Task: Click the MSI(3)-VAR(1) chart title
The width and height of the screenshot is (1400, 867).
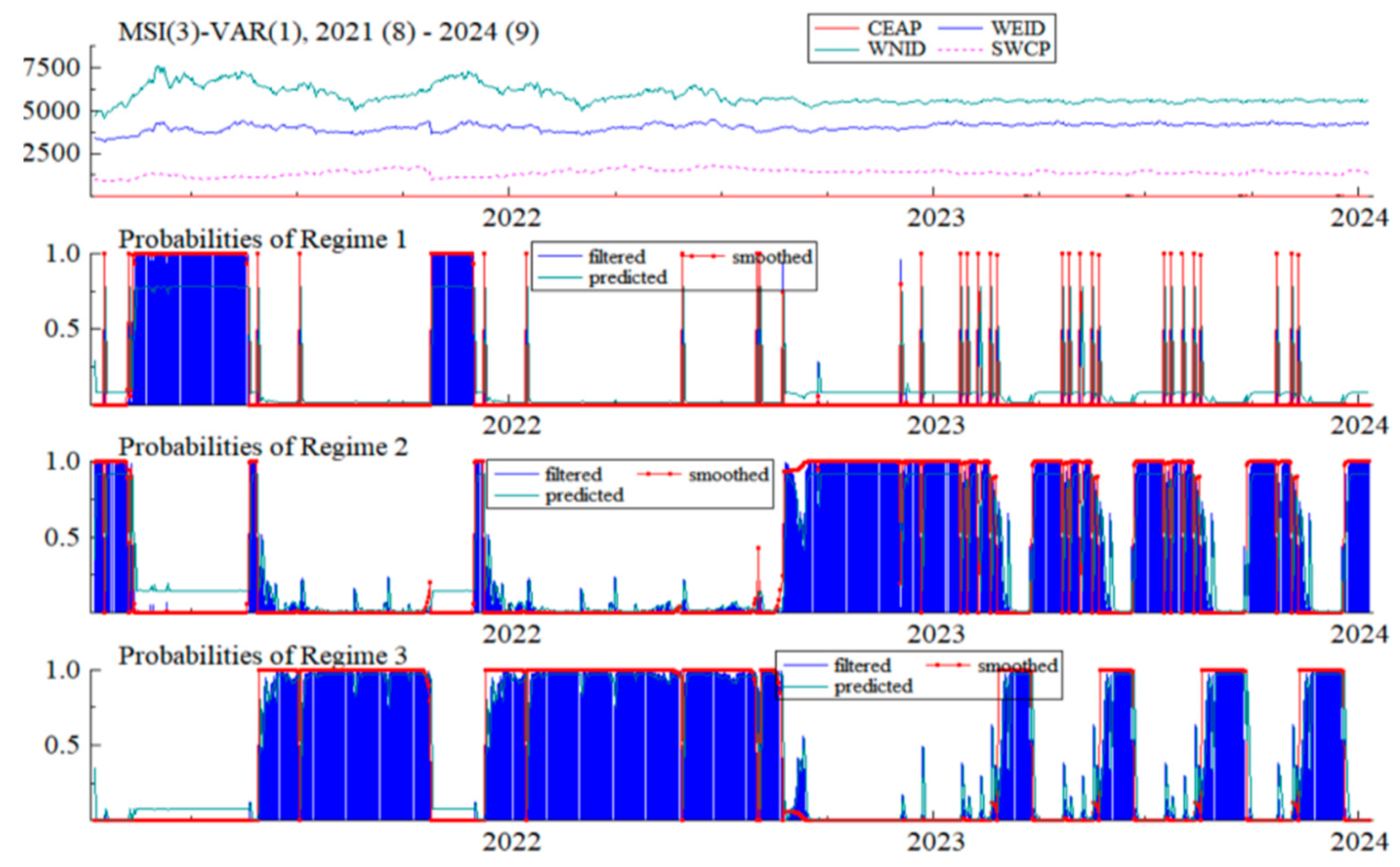Action: pos(328,32)
